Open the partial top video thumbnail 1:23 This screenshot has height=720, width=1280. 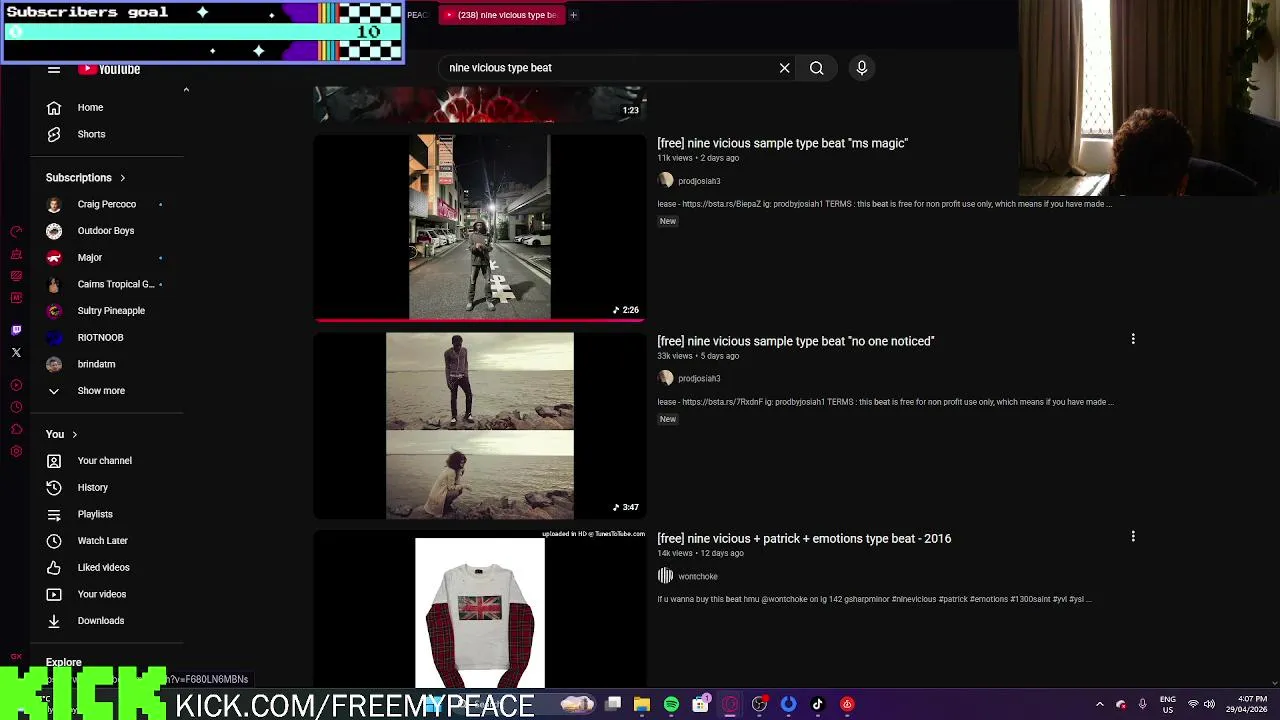(x=480, y=104)
